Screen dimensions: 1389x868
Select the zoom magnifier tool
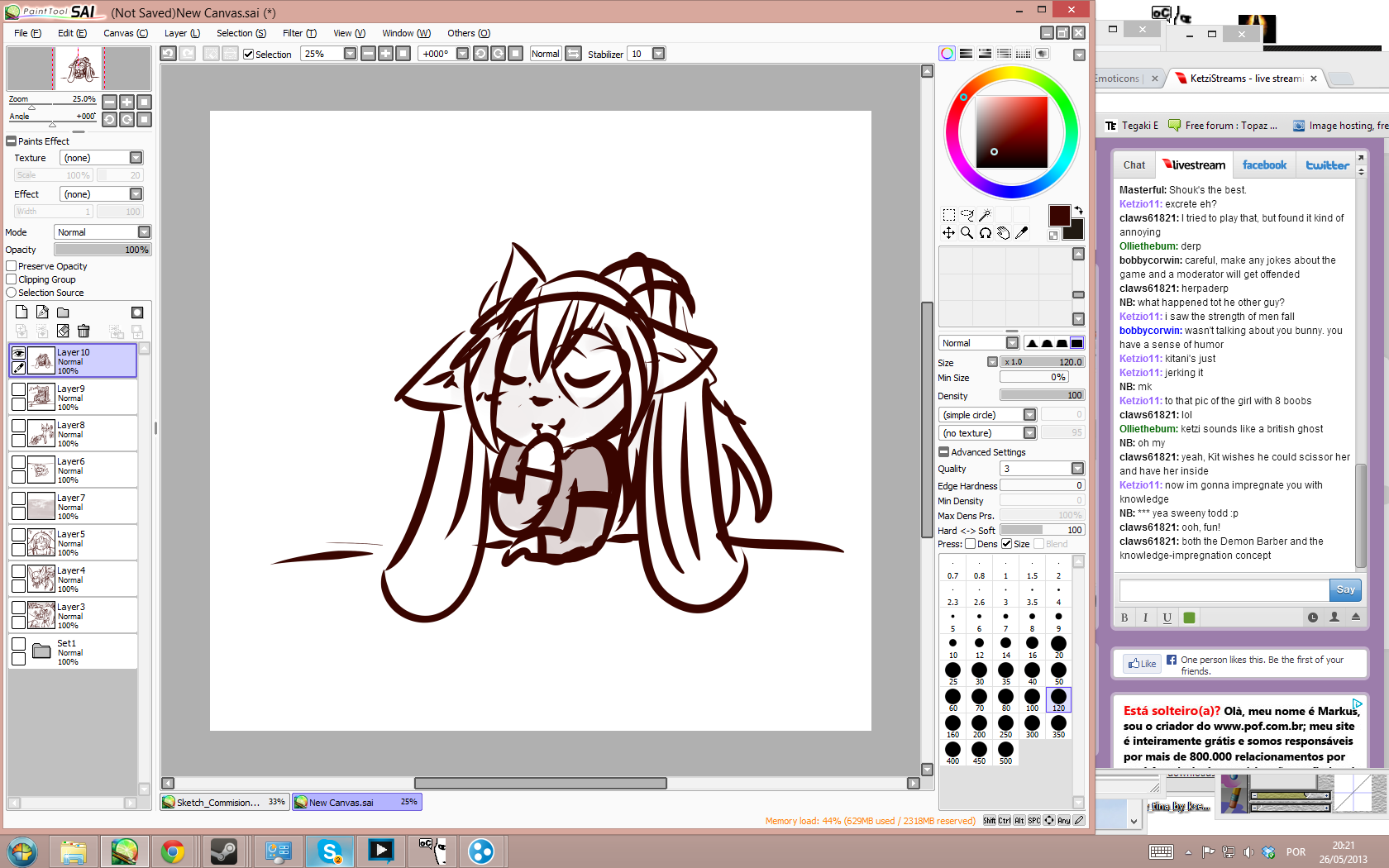[x=967, y=233]
